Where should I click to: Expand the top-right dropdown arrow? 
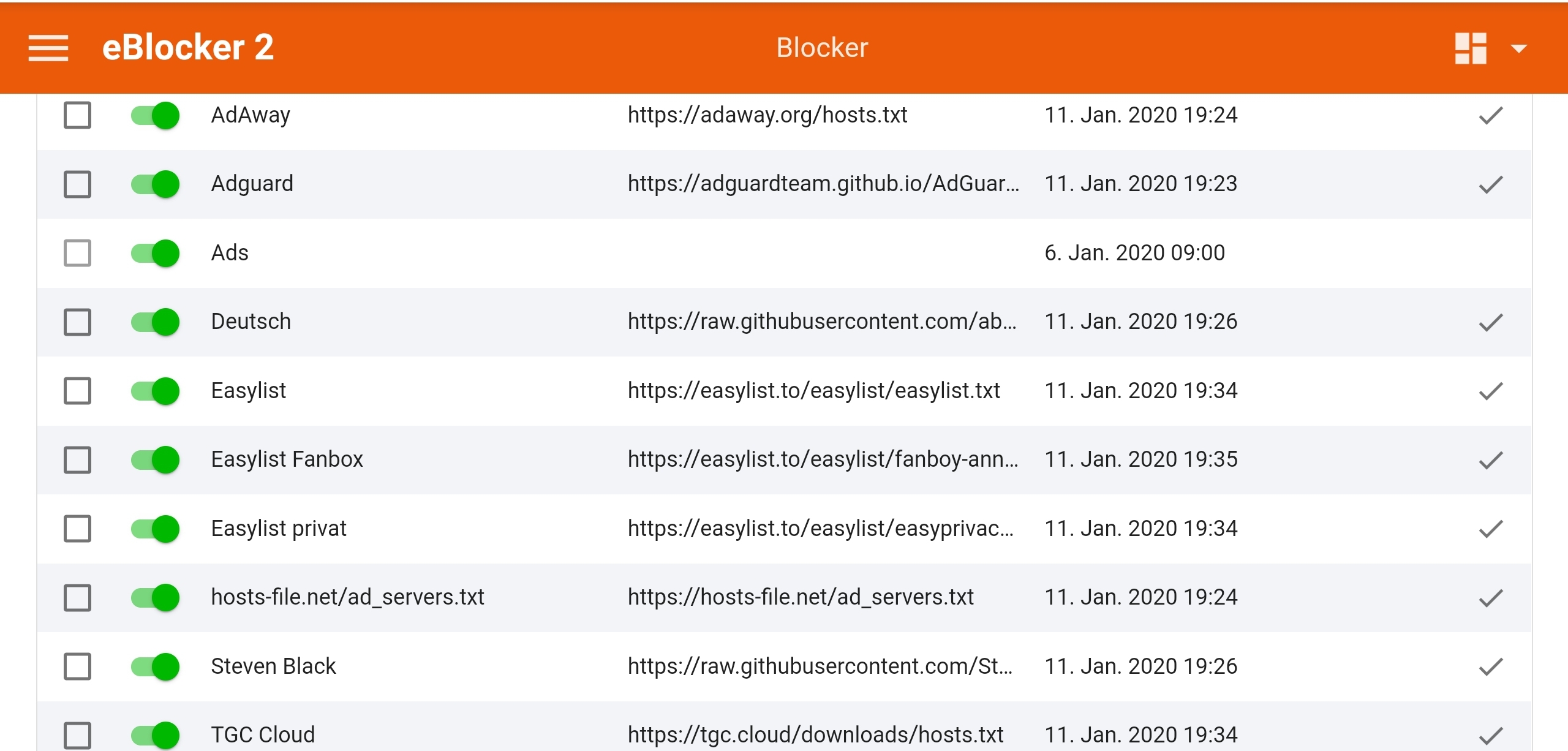point(1519,48)
